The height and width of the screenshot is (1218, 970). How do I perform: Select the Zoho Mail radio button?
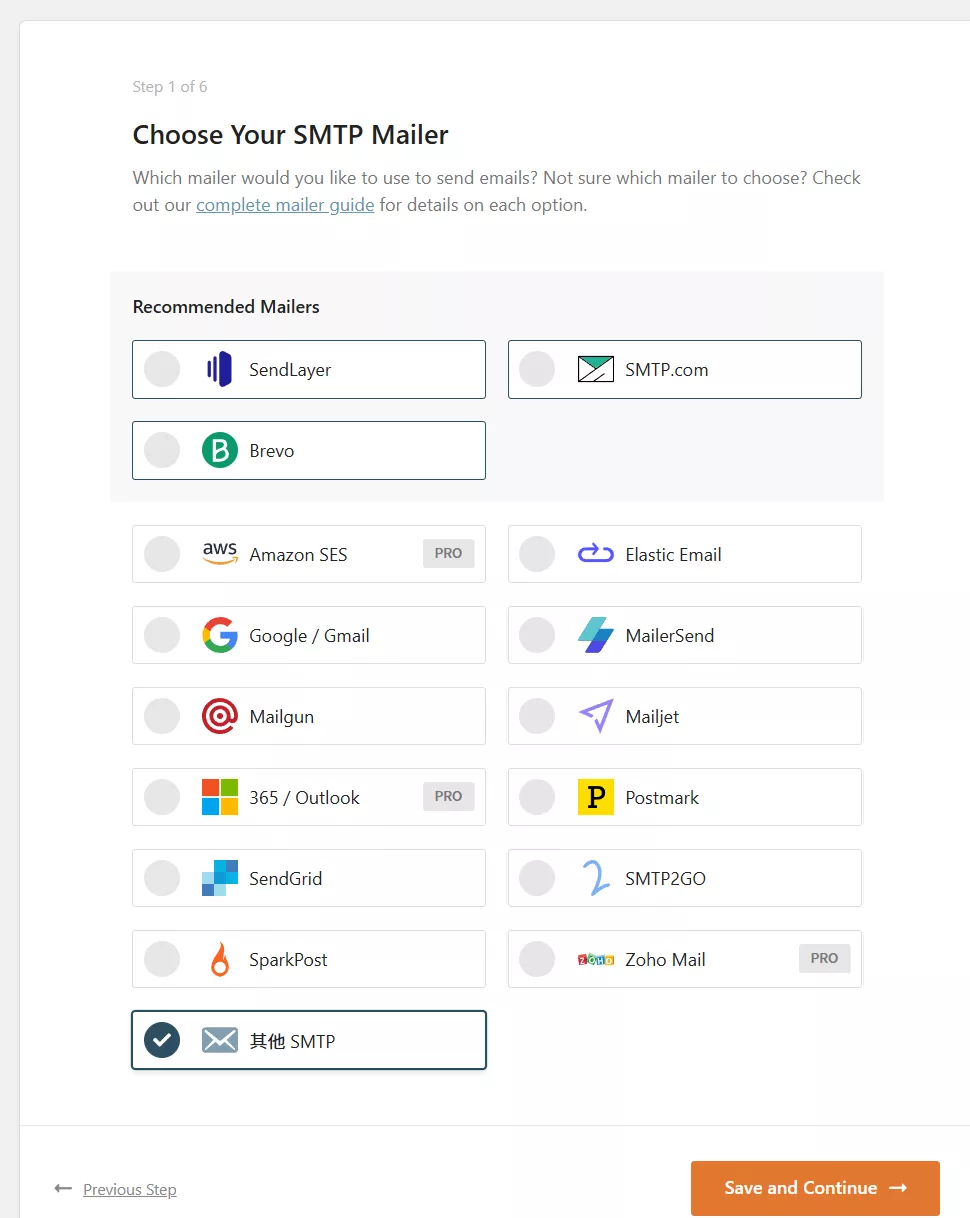pyautogui.click(x=537, y=959)
